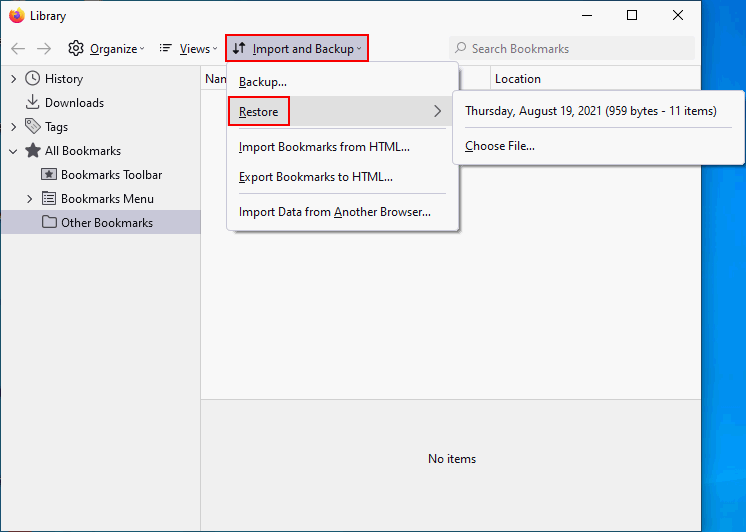Screen dimensions: 746x532
Task: Click the Downloads arrow icon
Action: tap(32, 102)
